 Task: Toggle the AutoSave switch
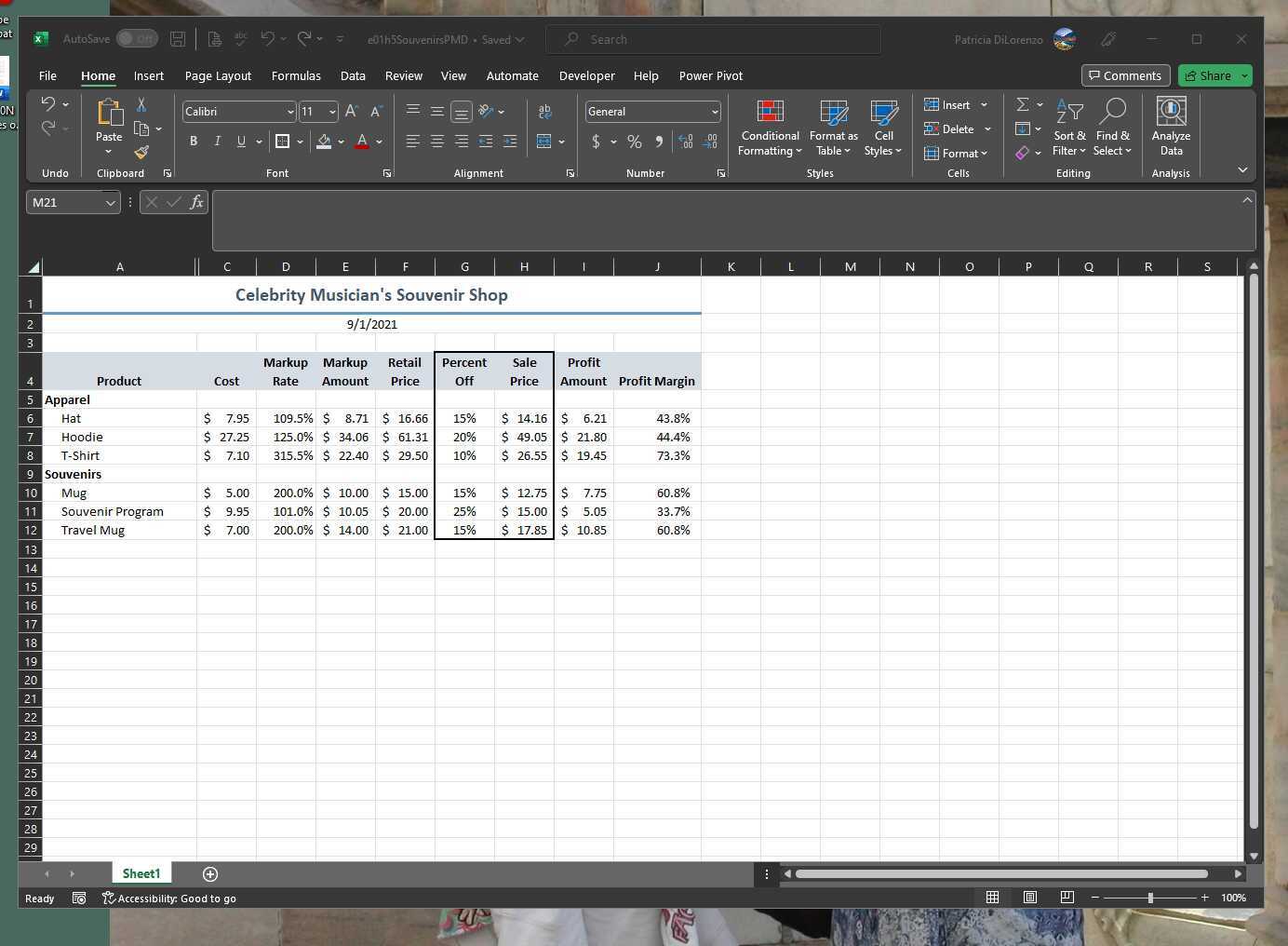pos(137,39)
